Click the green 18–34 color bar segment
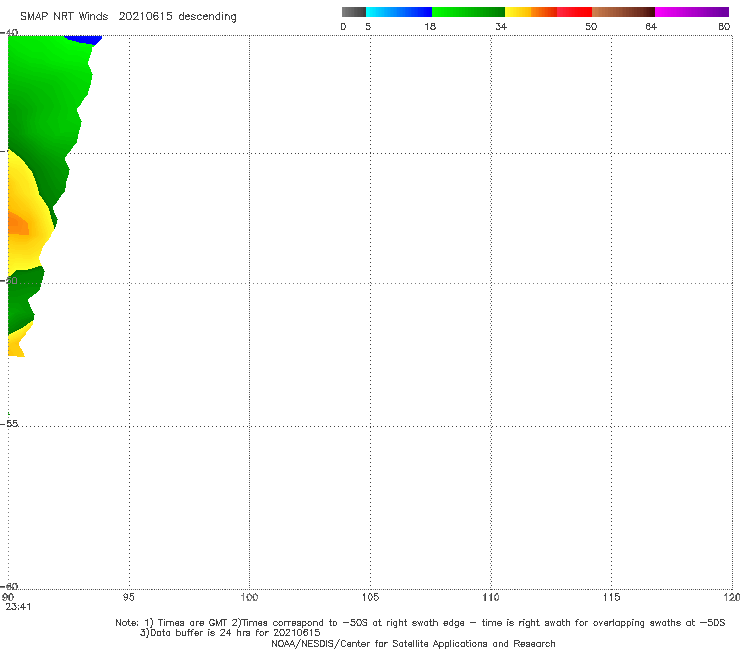Screen dimensions: 740x650 (468, 12)
